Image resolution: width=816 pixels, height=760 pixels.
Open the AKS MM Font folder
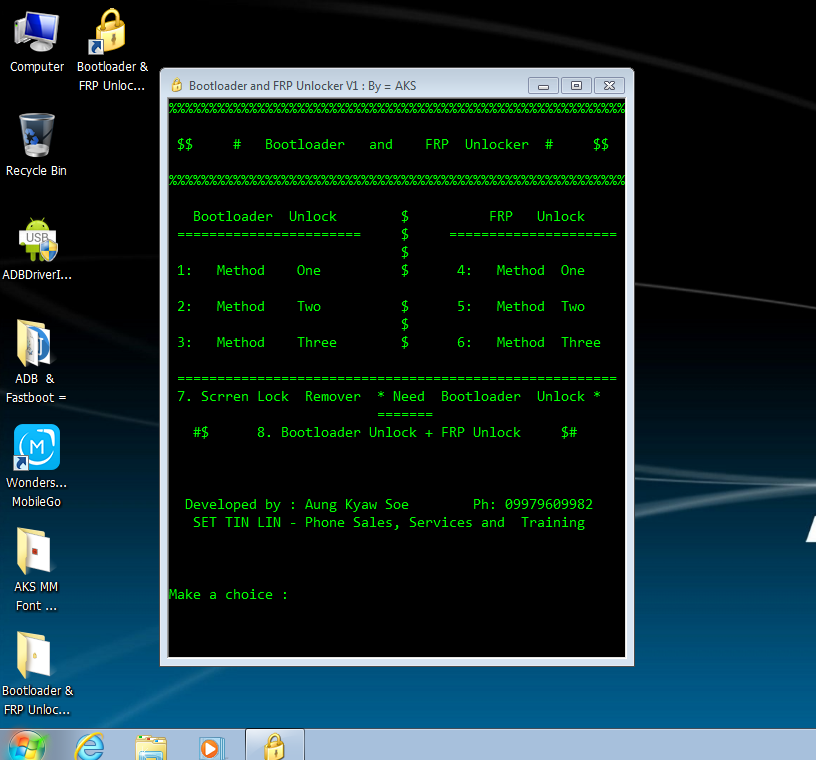tap(36, 560)
